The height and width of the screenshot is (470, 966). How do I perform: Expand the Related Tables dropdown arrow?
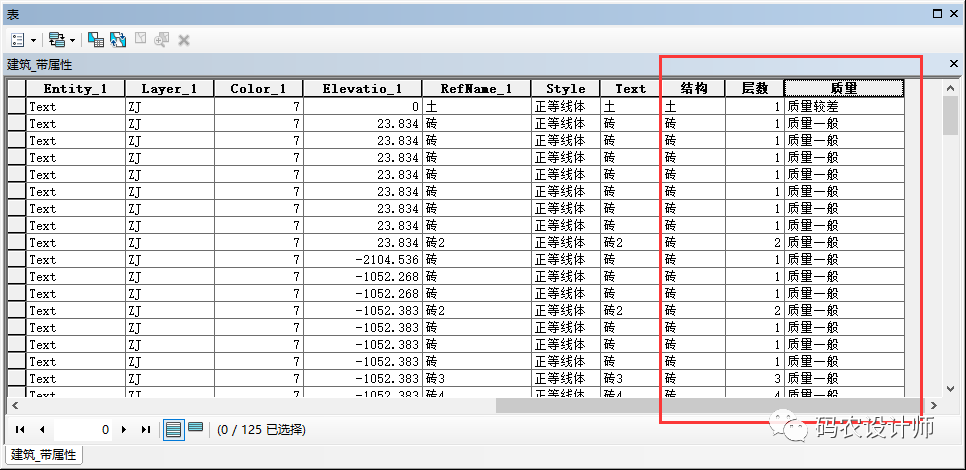pos(72,40)
